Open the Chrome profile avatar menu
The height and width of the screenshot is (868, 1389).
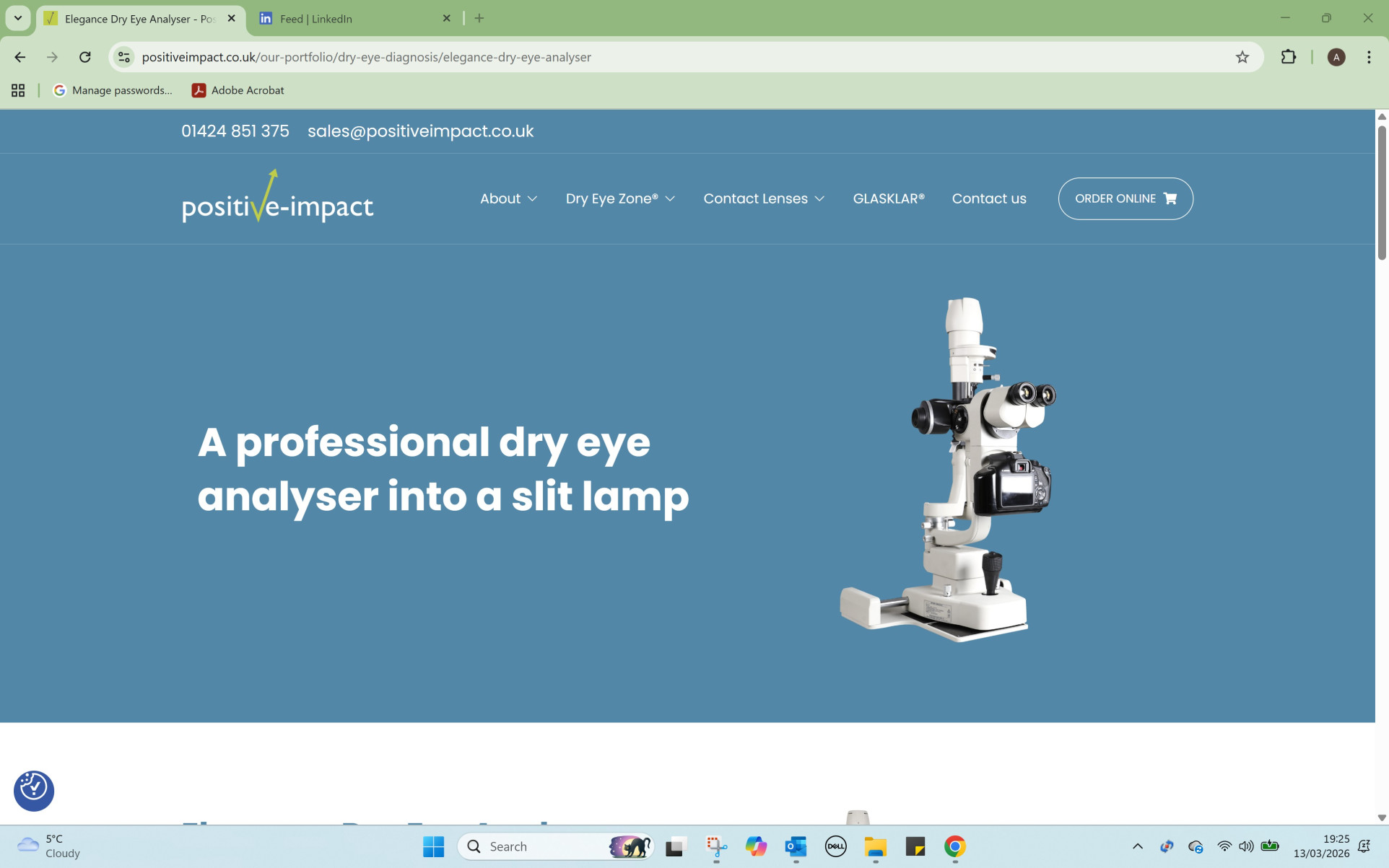point(1337,57)
